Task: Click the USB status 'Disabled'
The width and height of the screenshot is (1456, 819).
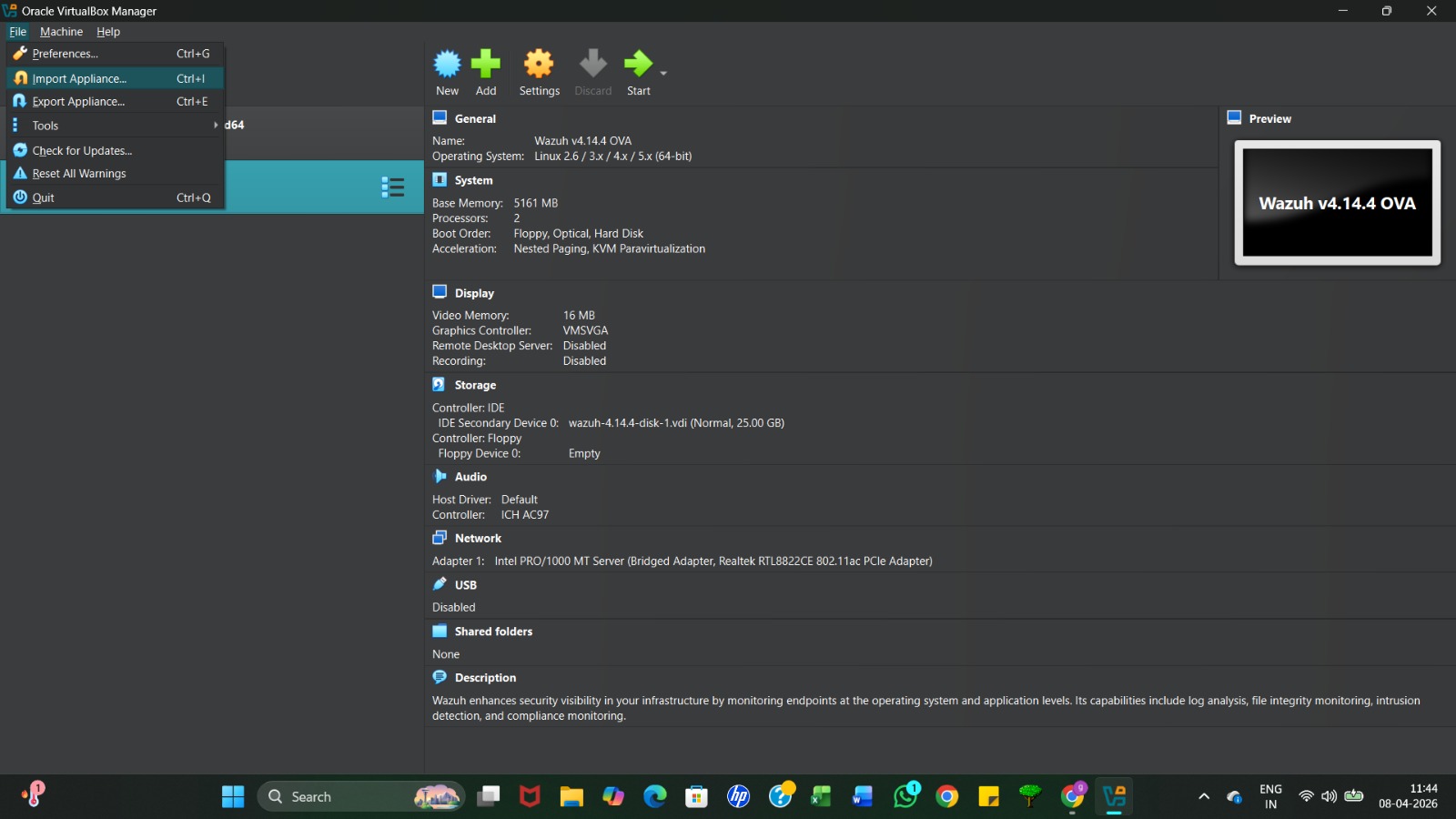Action: [453, 607]
